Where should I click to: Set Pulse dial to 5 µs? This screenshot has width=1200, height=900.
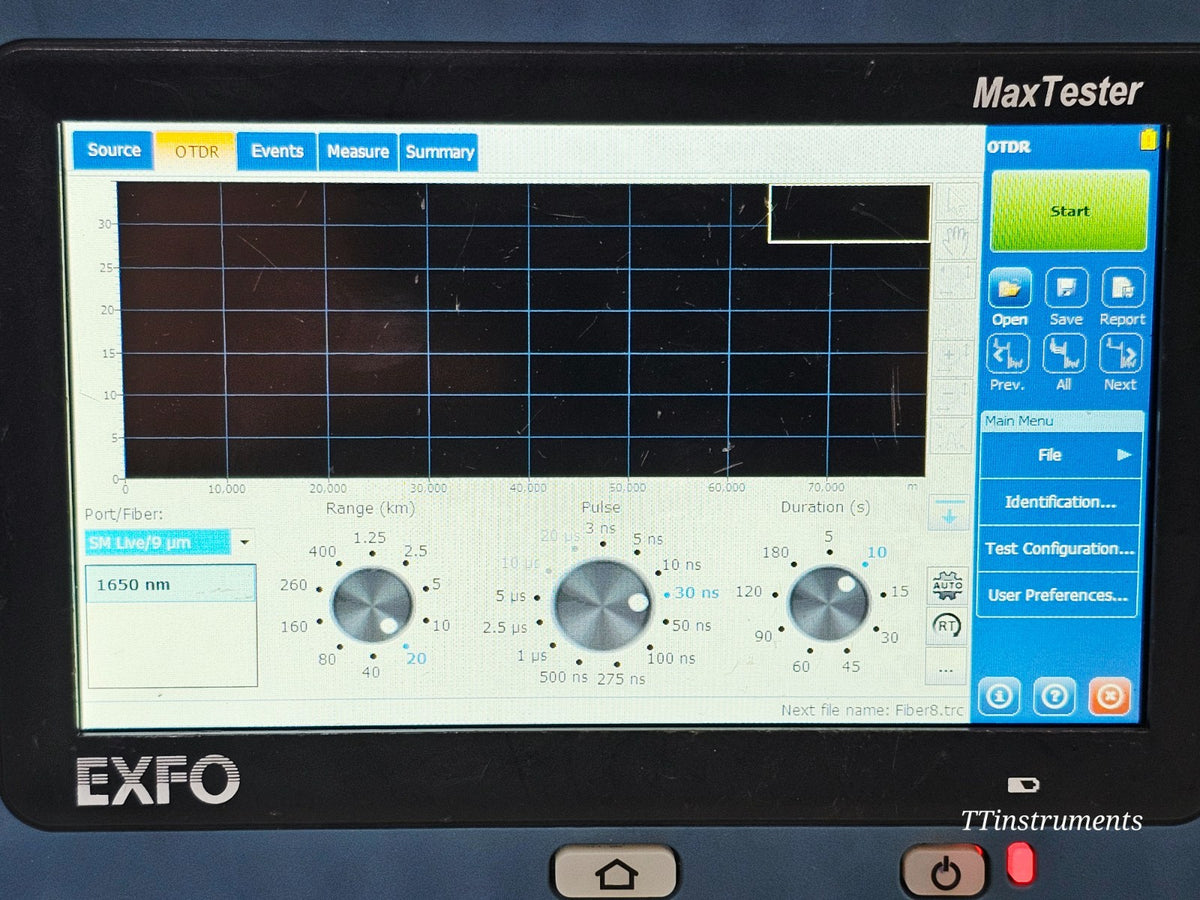pyautogui.click(x=511, y=596)
